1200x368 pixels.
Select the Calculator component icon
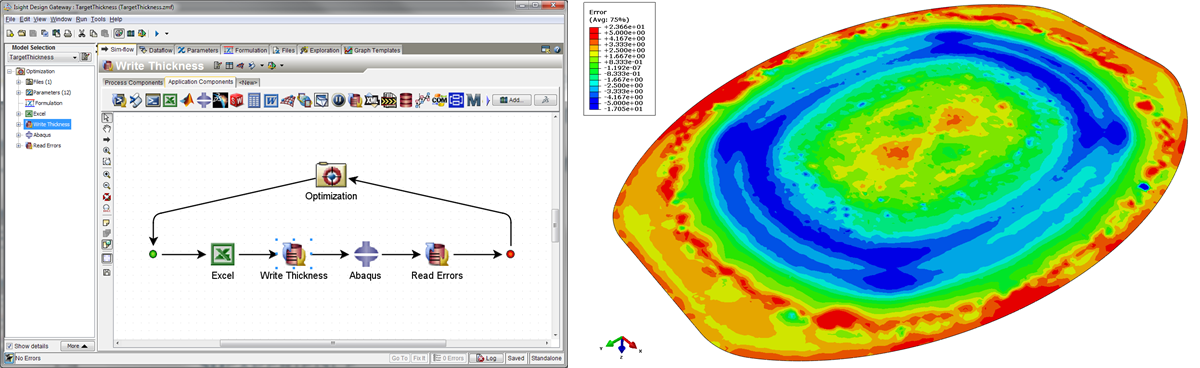point(253,100)
